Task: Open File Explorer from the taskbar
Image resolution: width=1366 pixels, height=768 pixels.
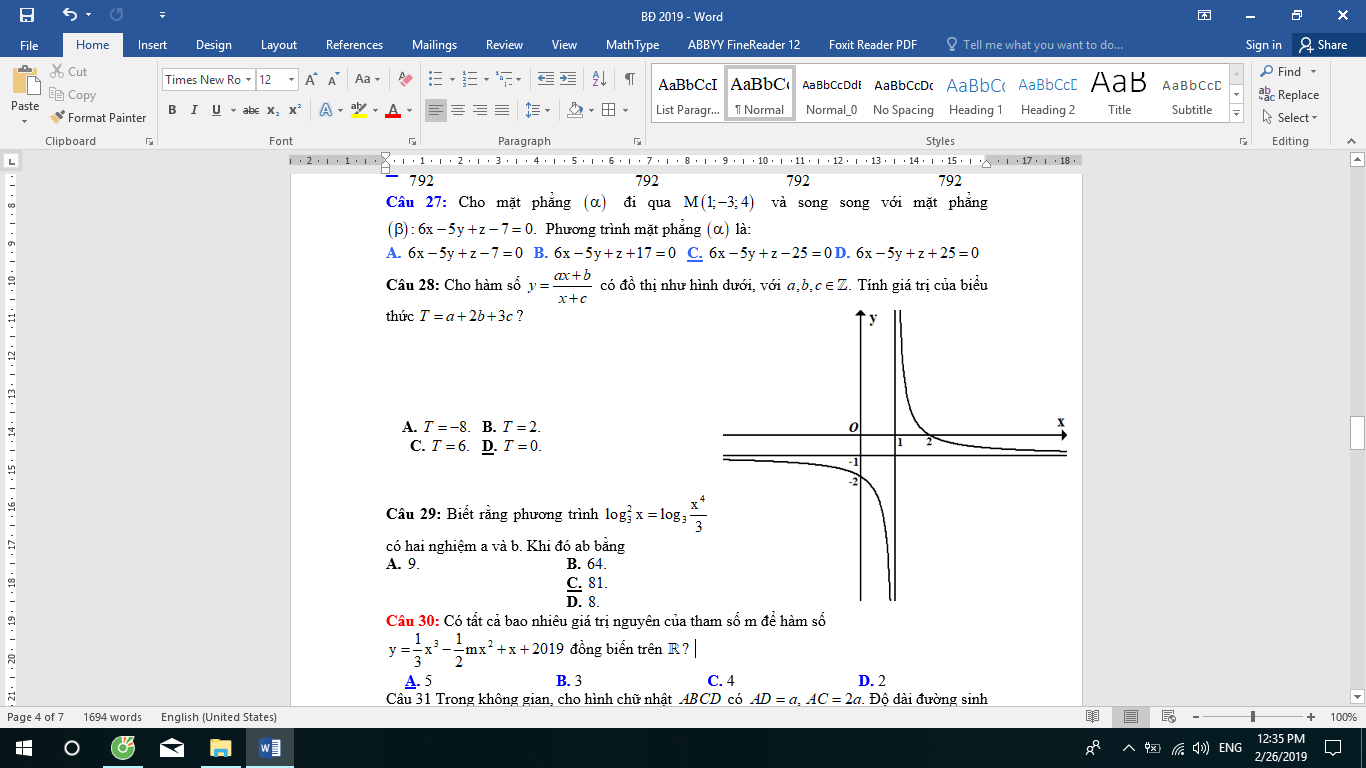Action: [x=221, y=748]
